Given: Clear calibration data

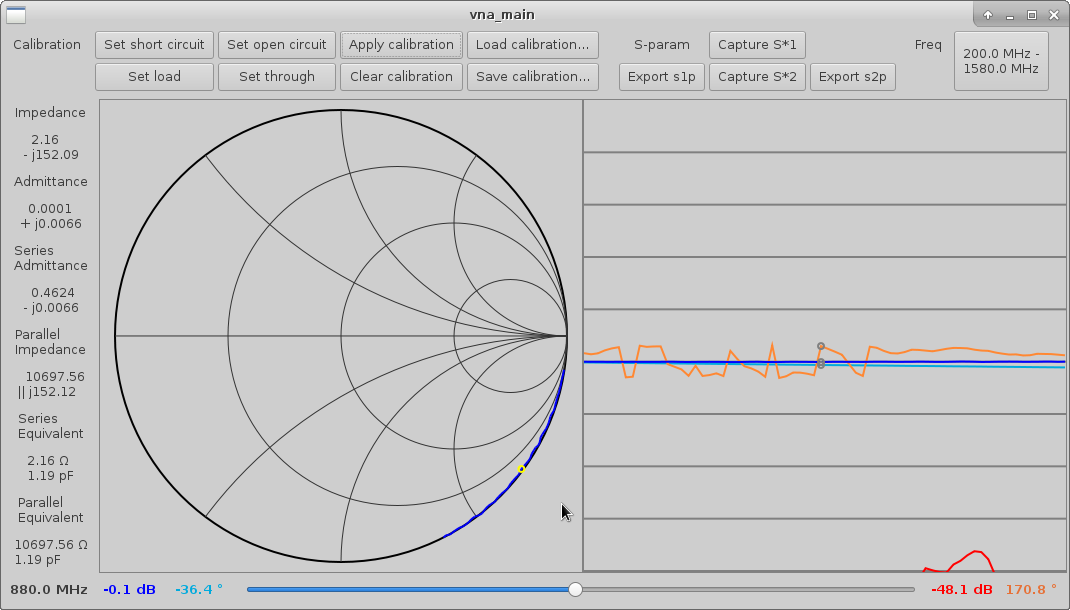Looking at the screenshot, I should [401, 77].
